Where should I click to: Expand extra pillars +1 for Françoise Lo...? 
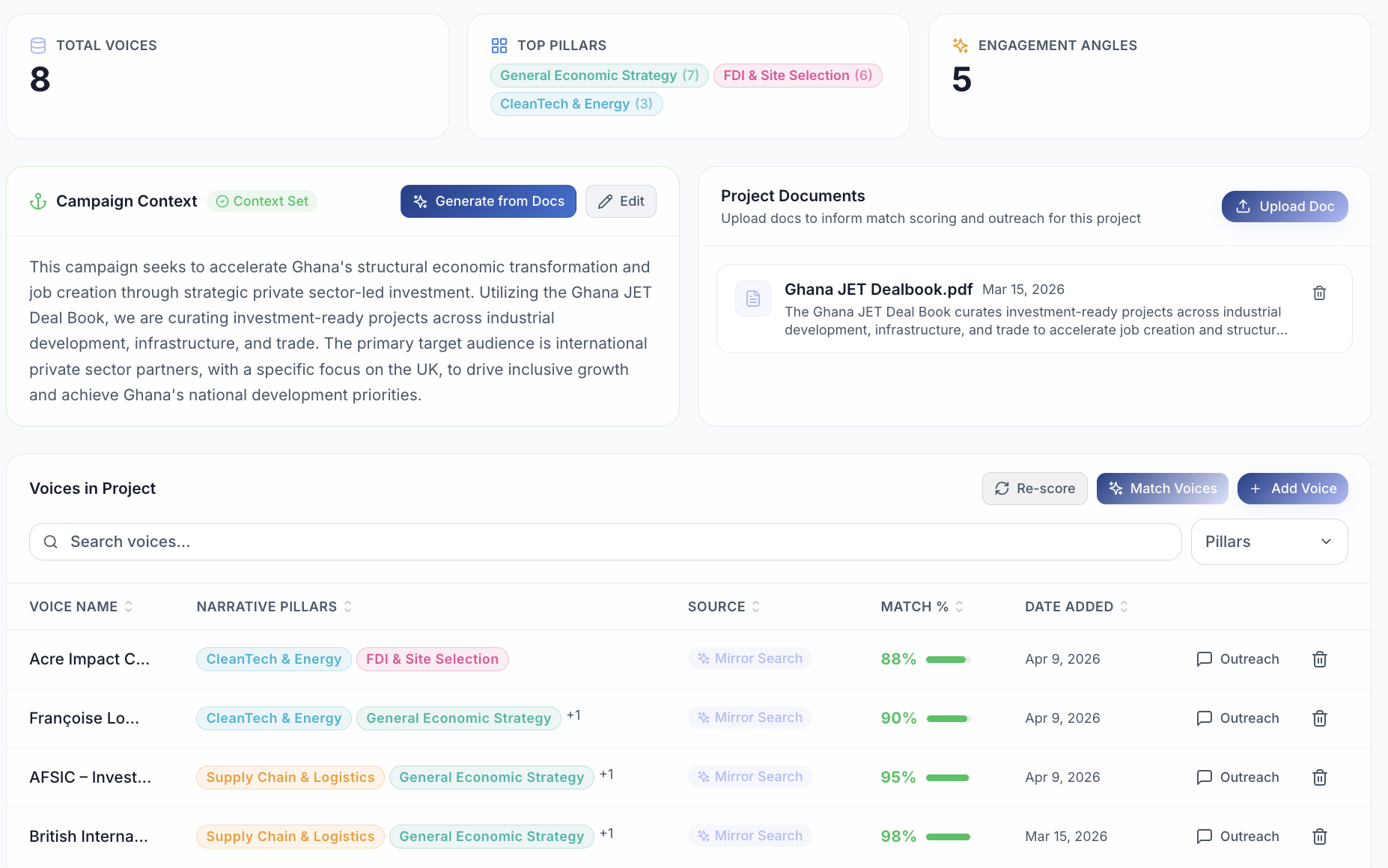573,715
